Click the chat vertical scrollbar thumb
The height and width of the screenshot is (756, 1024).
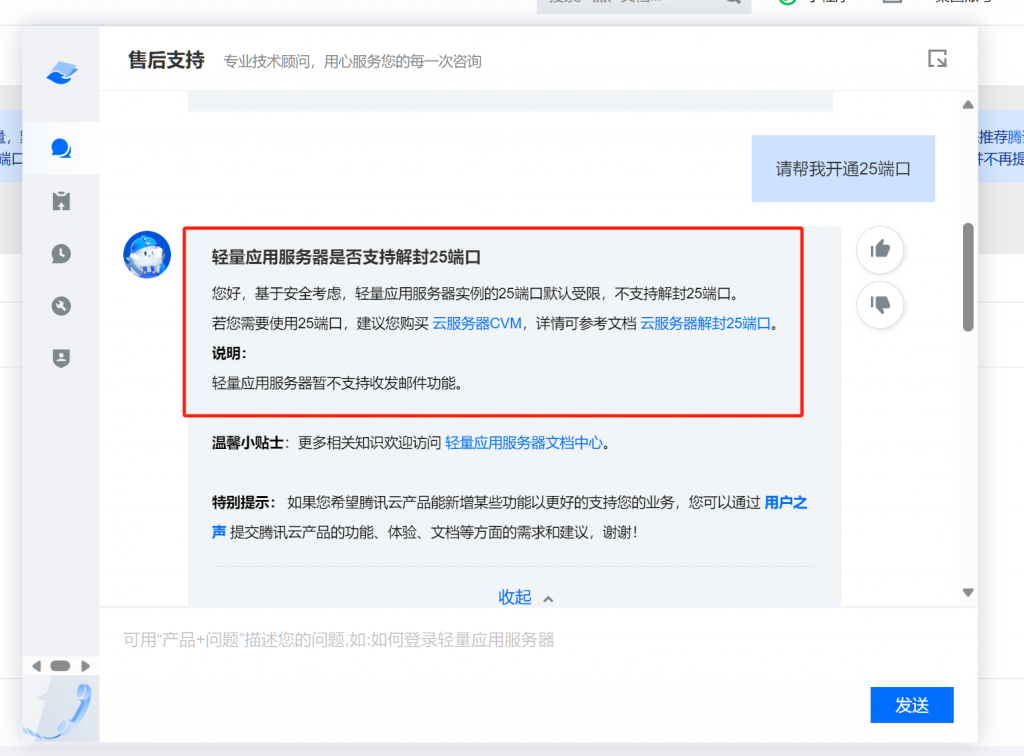coord(968,277)
